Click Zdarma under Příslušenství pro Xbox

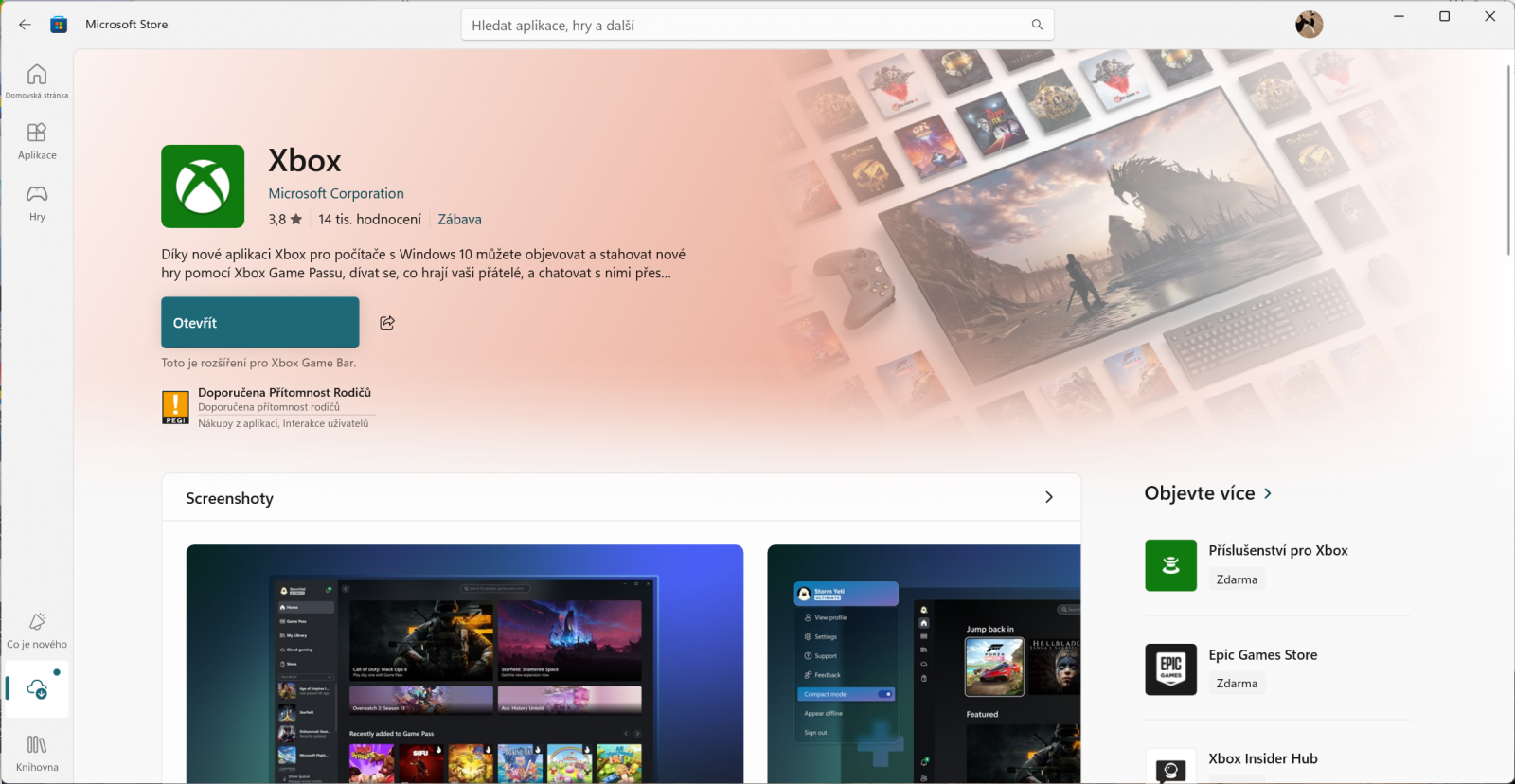point(1238,579)
